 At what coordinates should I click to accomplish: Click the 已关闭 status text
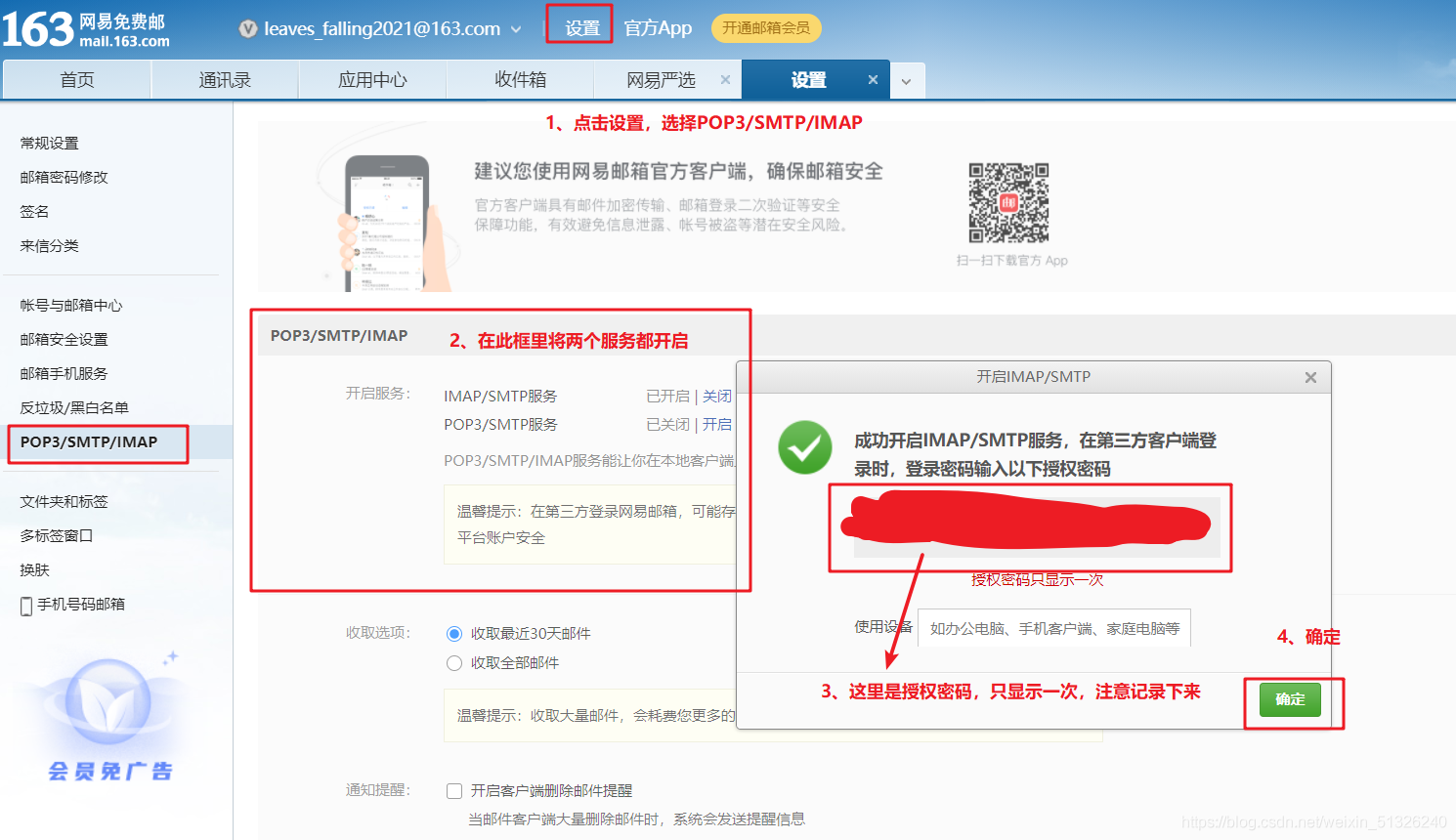tap(668, 425)
